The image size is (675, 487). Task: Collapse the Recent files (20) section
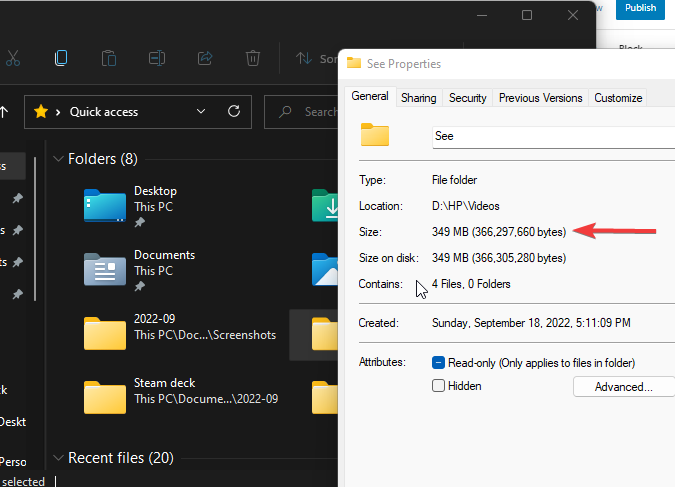(58, 458)
